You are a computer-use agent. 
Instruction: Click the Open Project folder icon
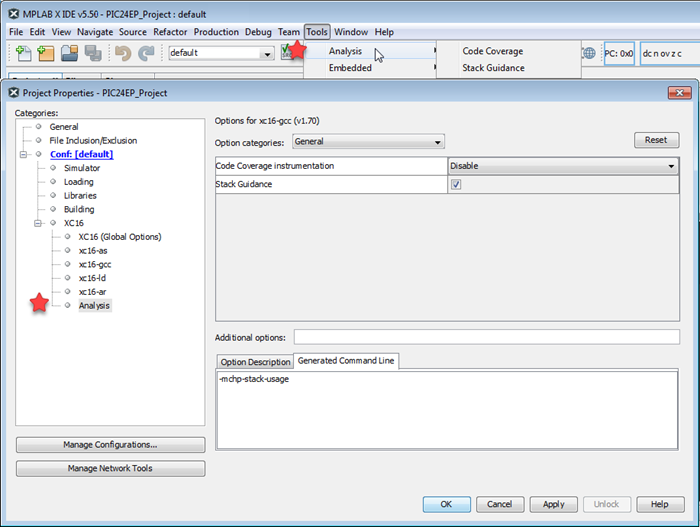pyautogui.click(x=69, y=53)
